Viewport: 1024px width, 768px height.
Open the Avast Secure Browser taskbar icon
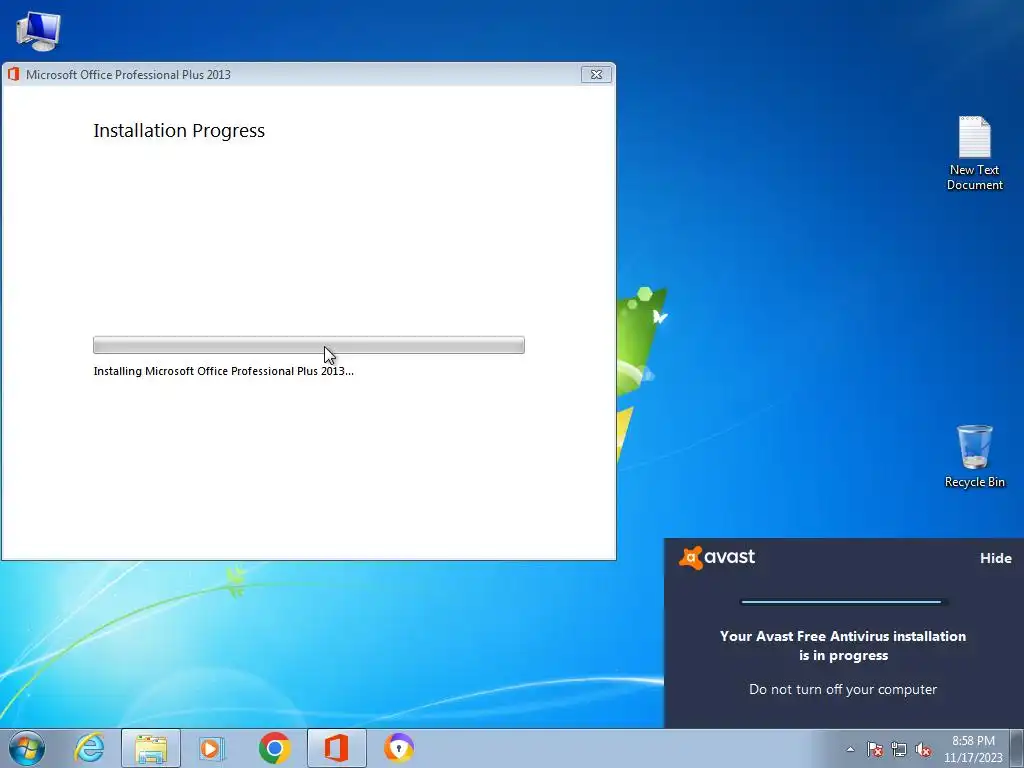point(398,748)
